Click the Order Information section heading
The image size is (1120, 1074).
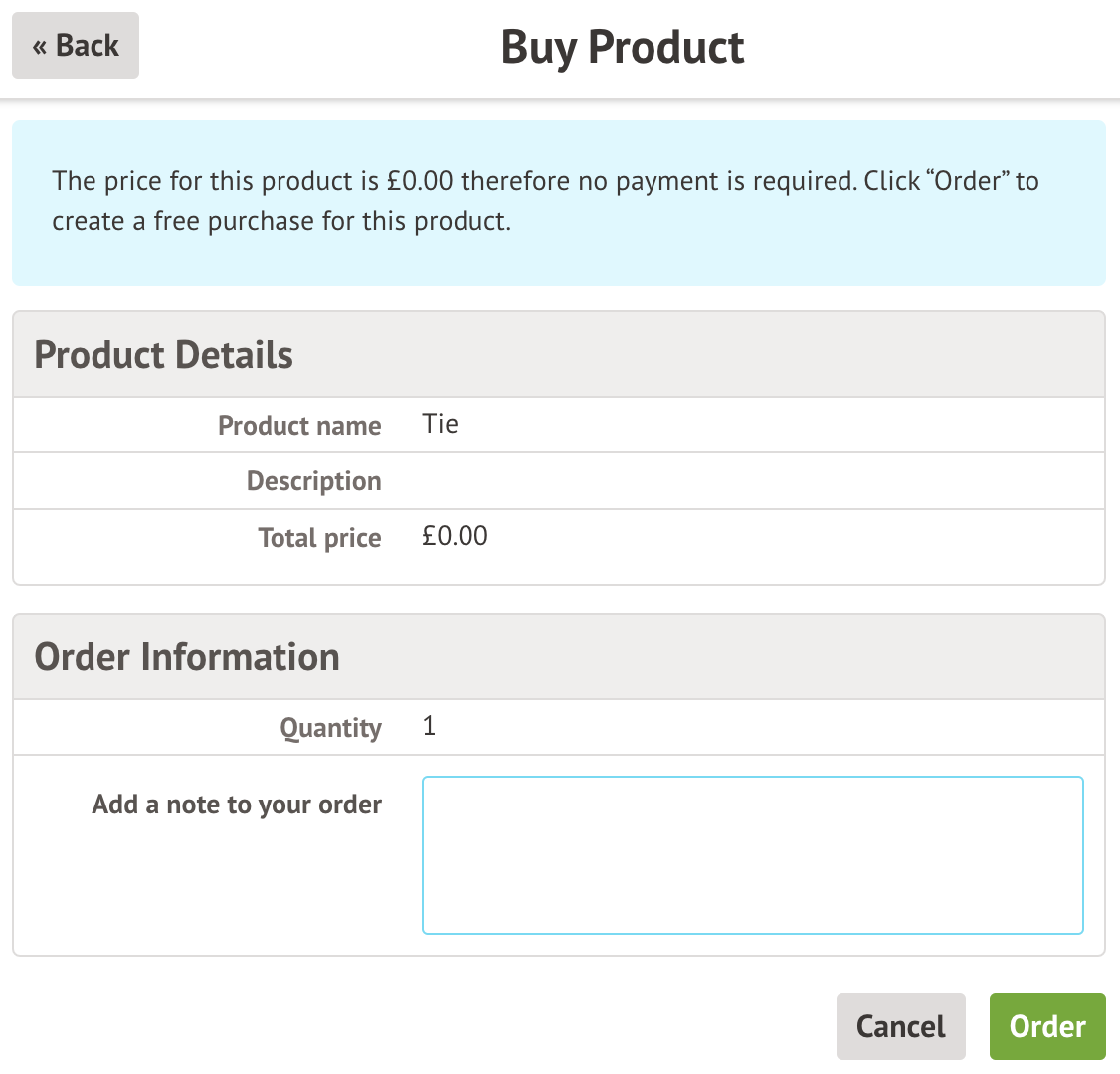point(187,657)
